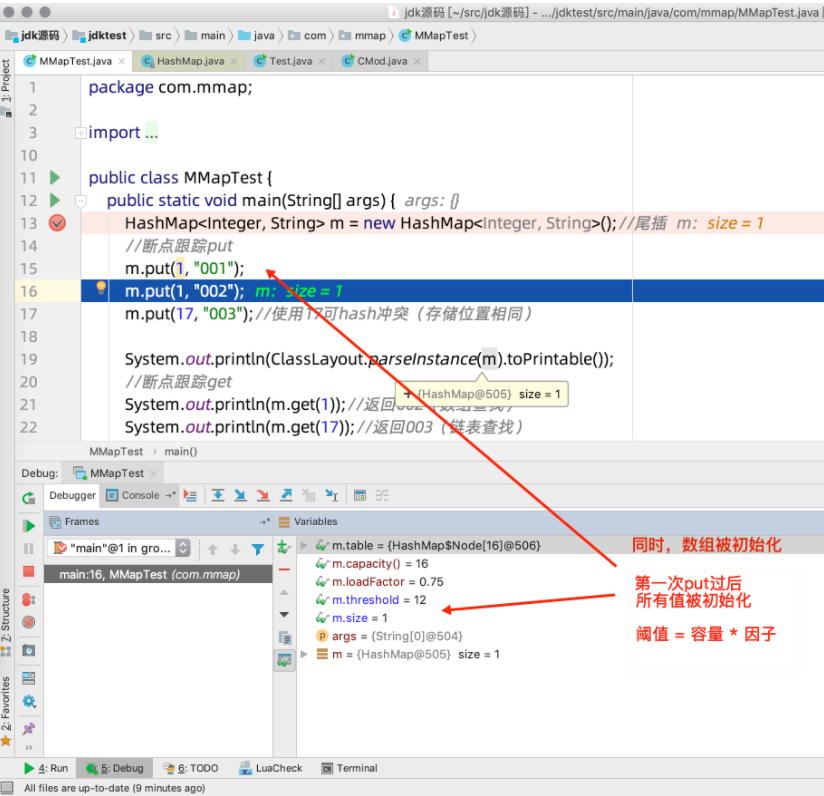Click Duplicate Watch icon
Screen dimensions: 824x796
pyautogui.click(x=284, y=638)
